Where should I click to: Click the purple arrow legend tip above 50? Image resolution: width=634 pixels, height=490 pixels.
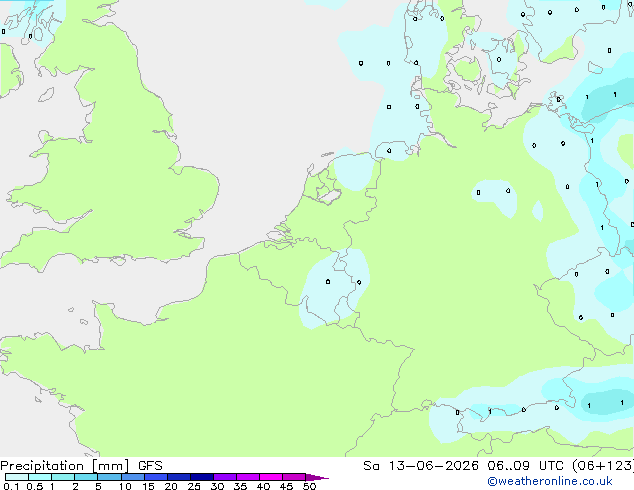tap(317, 477)
